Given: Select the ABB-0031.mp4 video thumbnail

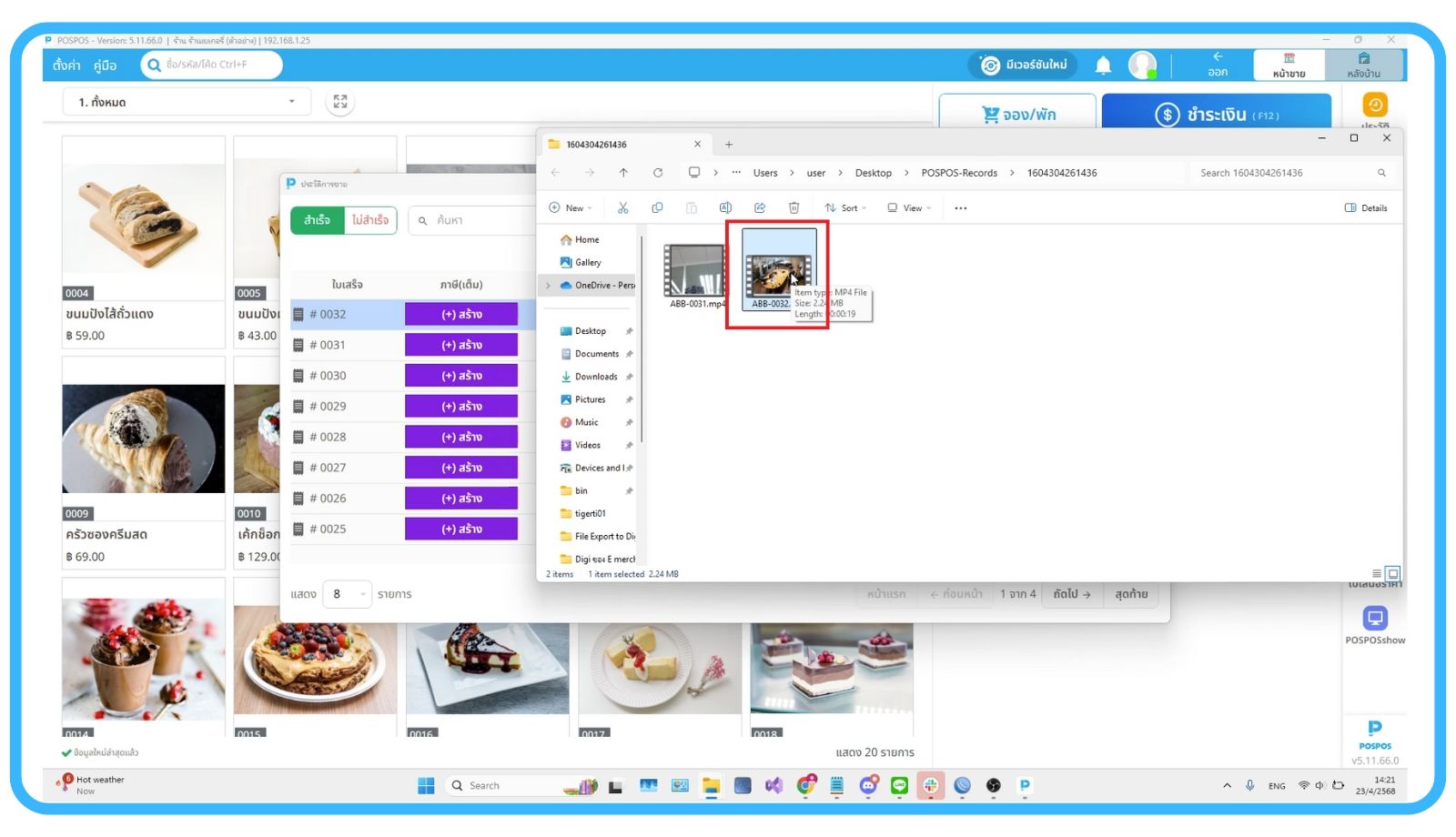Looking at the screenshot, I should pos(693,271).
